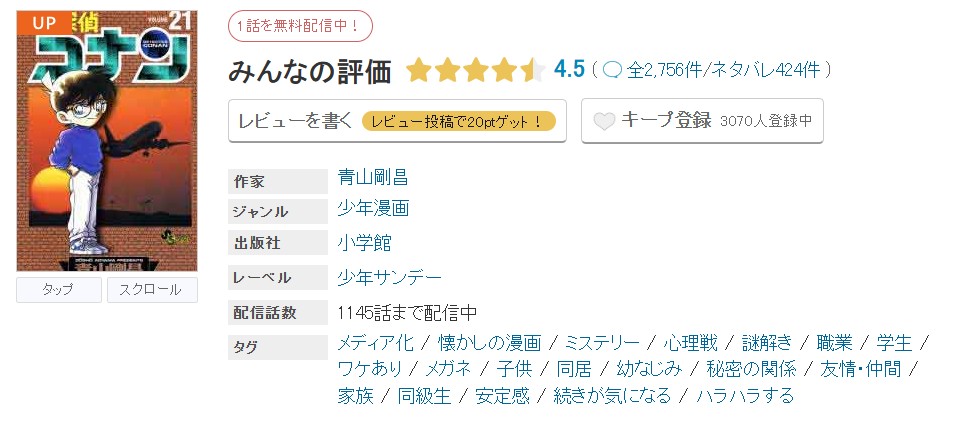This screenshot has width=957, height=435.
Task: Click the star rating icons
Action: (x=475, y=70)
